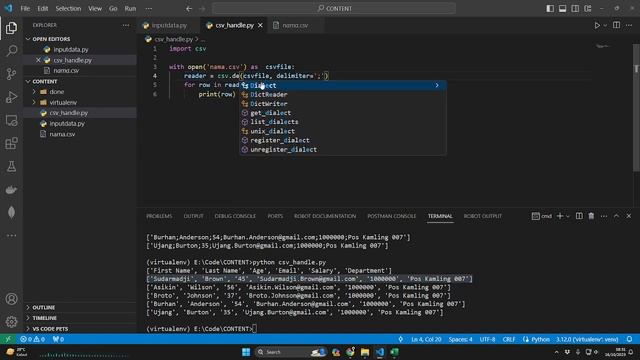Image resolution: width=640 pixels, height=360 pixels.
Task: Close csv_handle.py in Open Editors list
Action: [38, 60]
